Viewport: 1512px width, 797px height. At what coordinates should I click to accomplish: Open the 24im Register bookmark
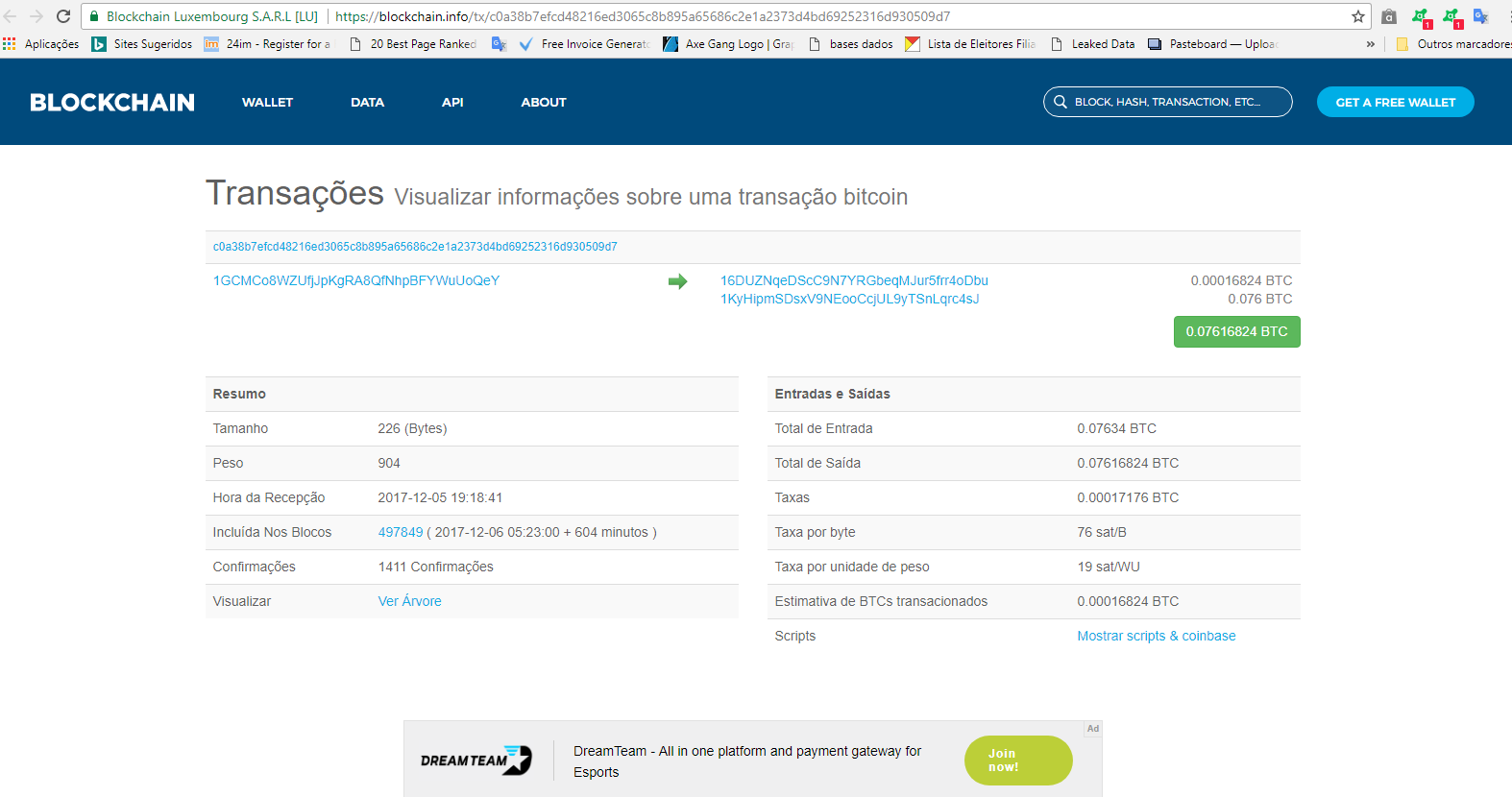pos(267,44)
